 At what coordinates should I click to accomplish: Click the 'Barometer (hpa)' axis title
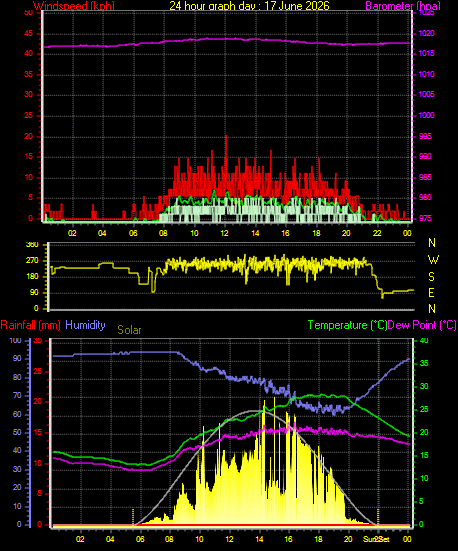point(403,6)
